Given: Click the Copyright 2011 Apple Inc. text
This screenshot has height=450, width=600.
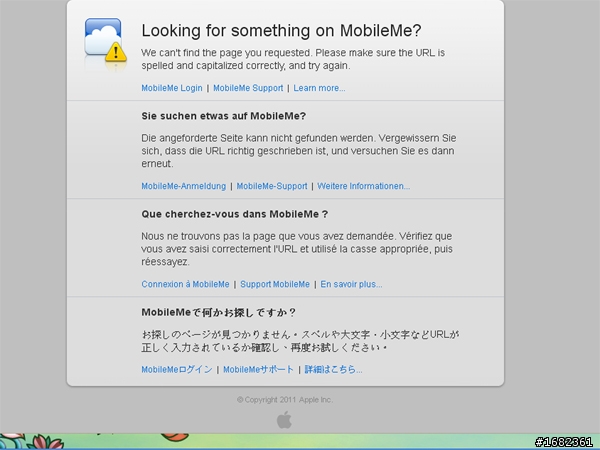Looking at the screenshot, I should tap(285, 400).
